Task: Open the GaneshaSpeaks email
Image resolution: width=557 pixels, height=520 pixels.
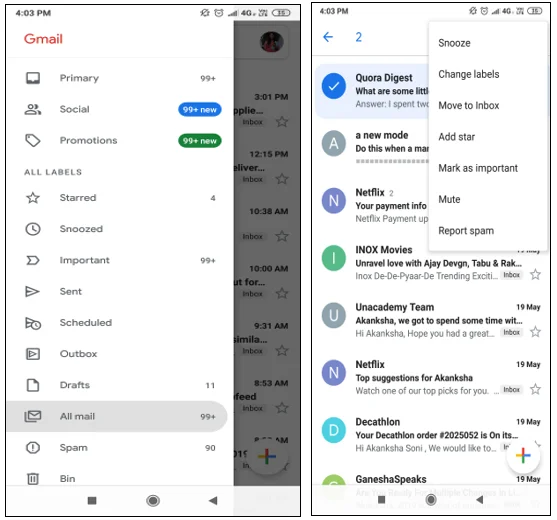Action: 431,488
